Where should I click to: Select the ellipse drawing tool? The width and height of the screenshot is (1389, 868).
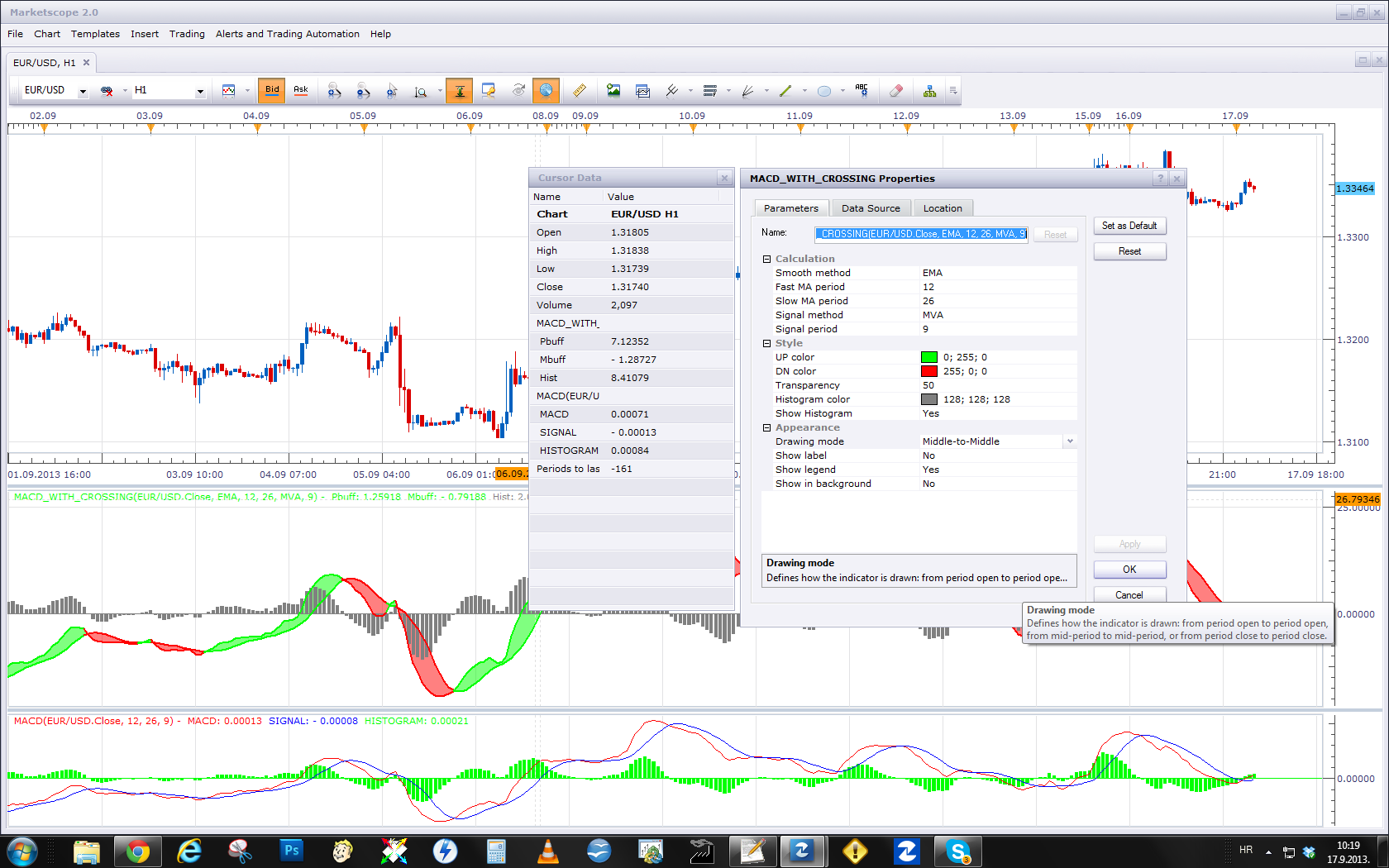824,91
